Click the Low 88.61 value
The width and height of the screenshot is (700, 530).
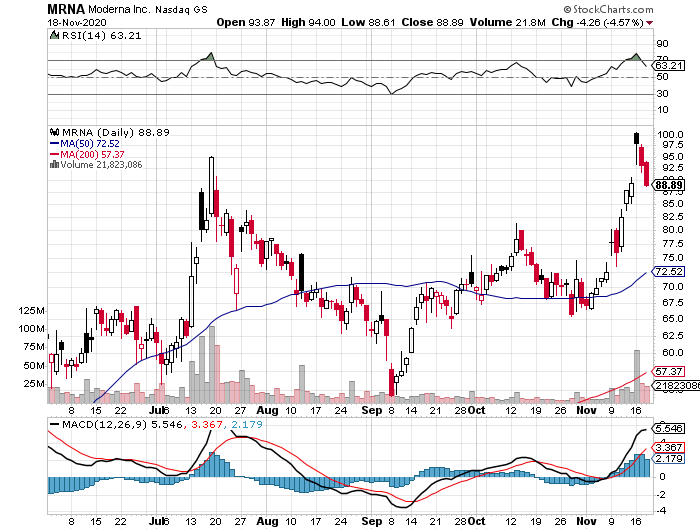click(368, 22)
